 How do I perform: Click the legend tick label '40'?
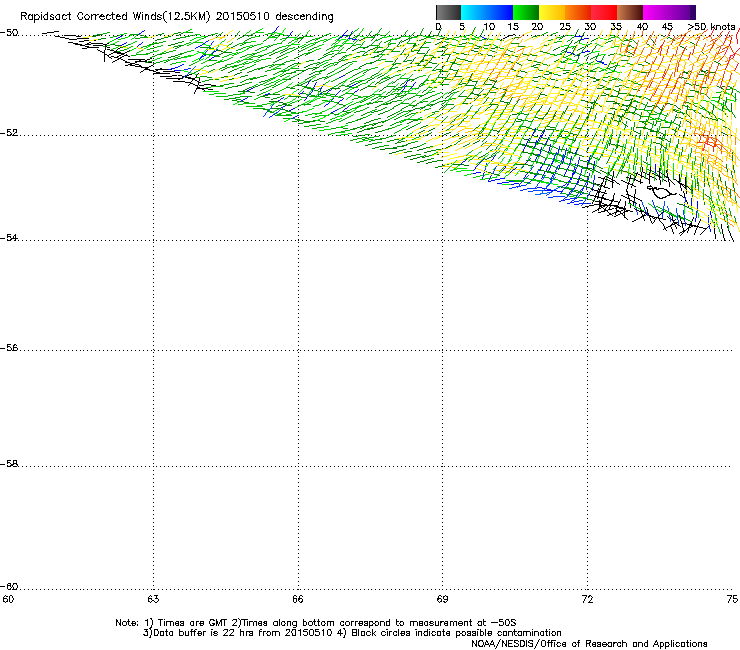click(642, 27)
